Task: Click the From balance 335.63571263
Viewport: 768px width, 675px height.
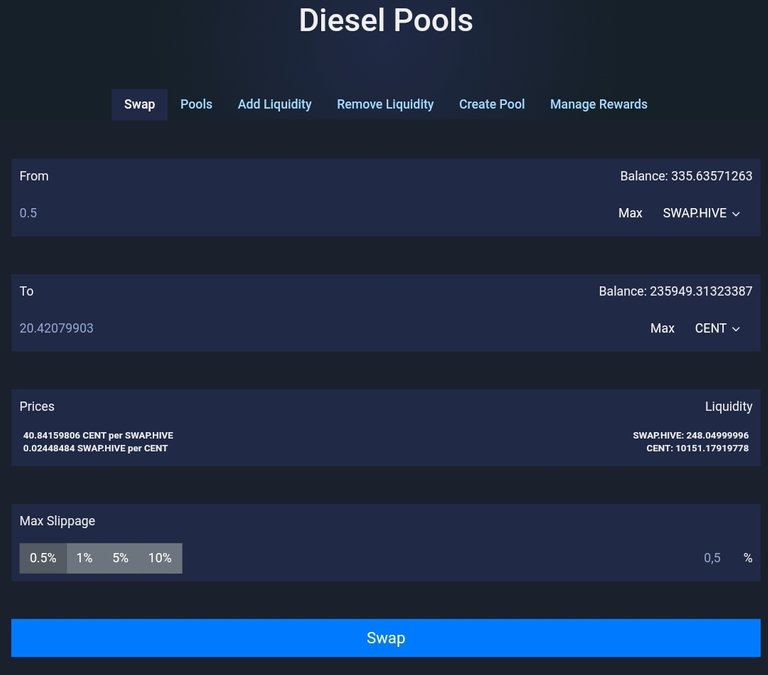Action: (686, 176)
